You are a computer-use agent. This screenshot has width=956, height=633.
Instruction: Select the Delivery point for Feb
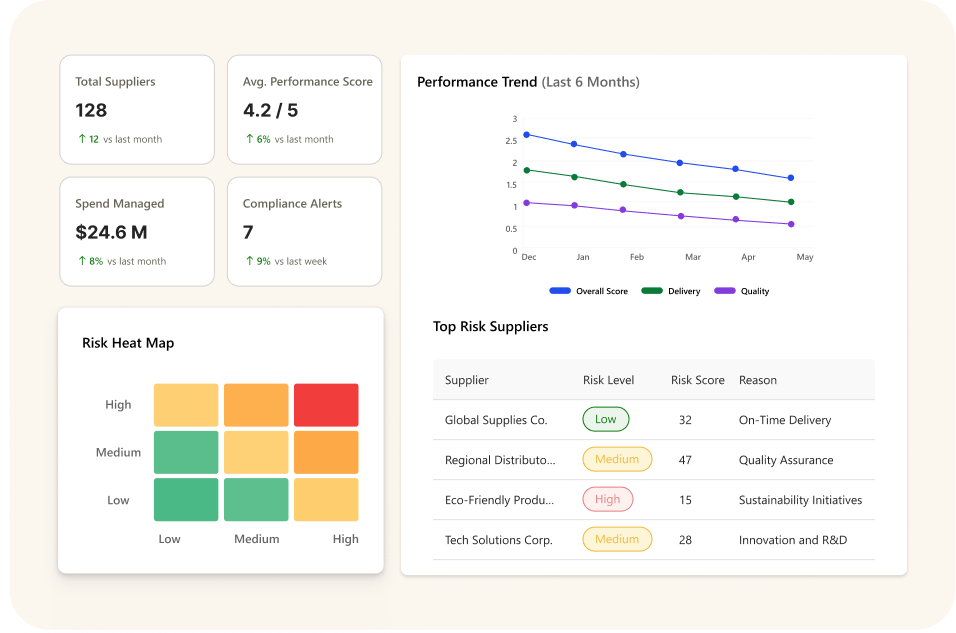(x=623, y=184)
